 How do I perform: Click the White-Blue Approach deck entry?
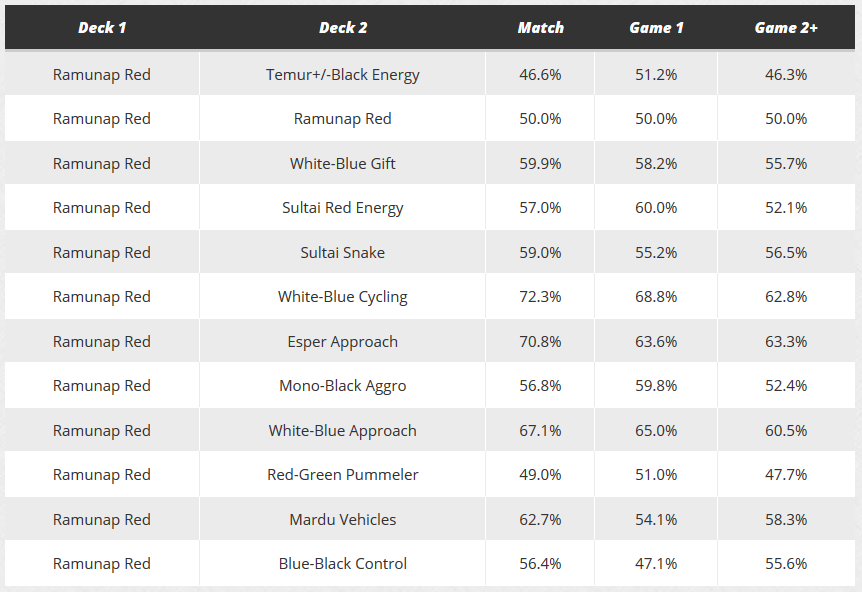tap(343, 430)
